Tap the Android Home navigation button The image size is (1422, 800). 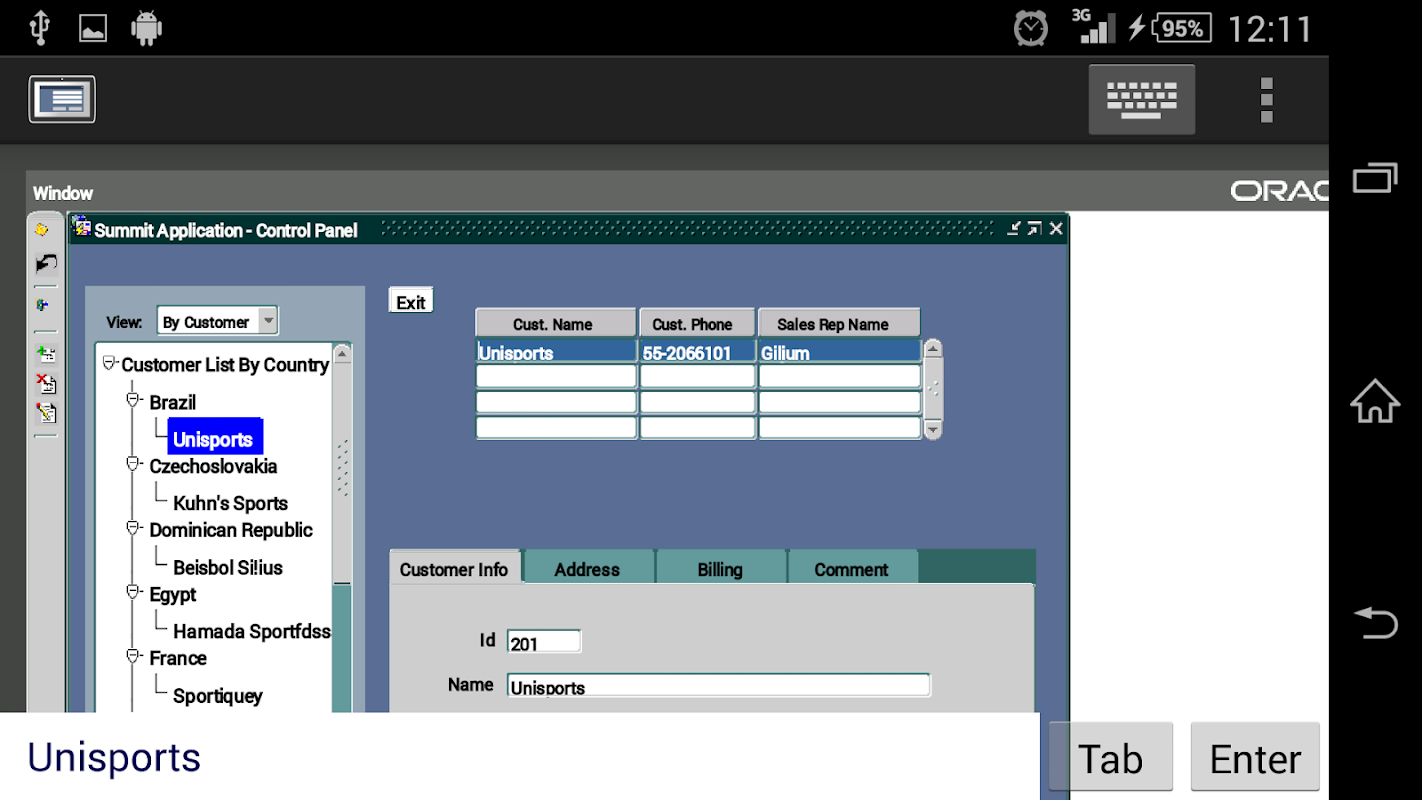pyautogui.click(x=1375, y=400)
